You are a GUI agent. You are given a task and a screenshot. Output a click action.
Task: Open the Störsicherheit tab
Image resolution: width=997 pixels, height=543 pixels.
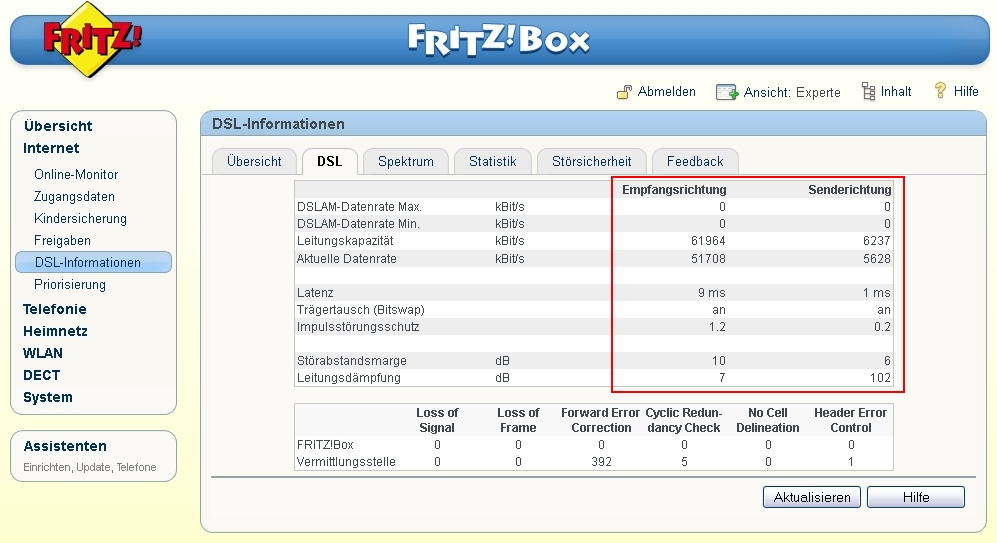point(591,161)
